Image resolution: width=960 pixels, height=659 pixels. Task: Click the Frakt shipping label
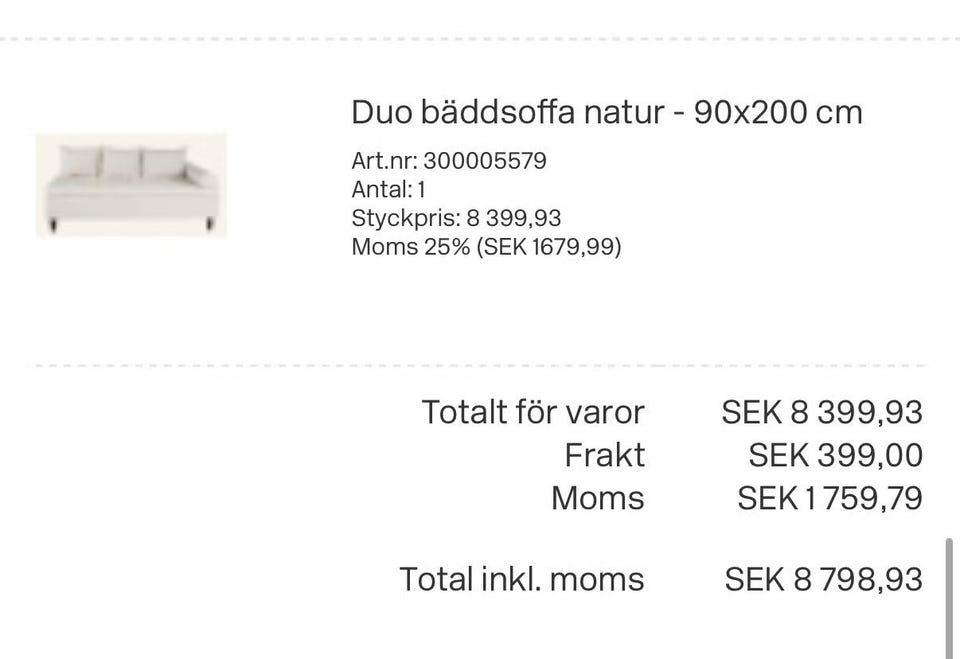[x=604, y=455]
